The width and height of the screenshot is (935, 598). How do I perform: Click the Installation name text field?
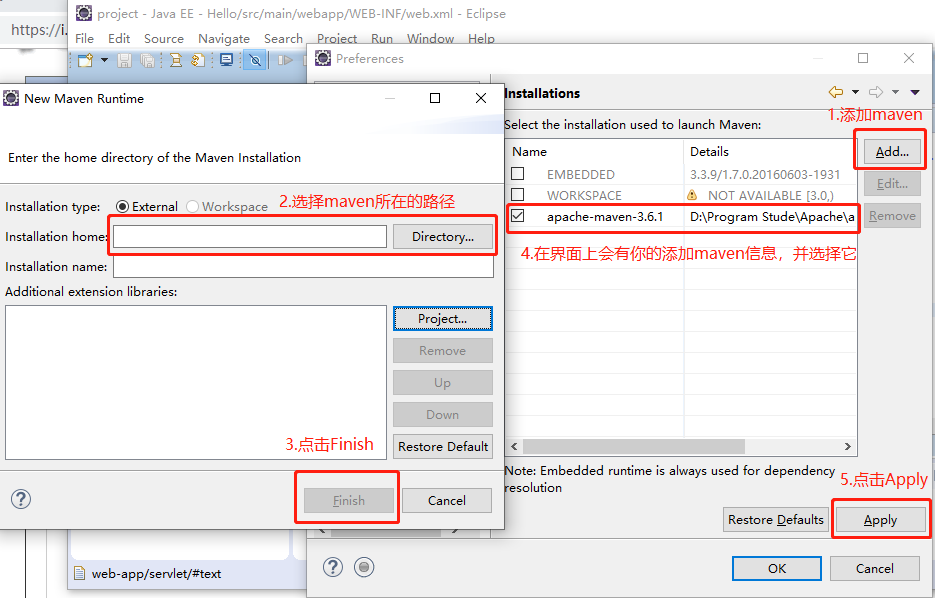[x=304, y=267]
